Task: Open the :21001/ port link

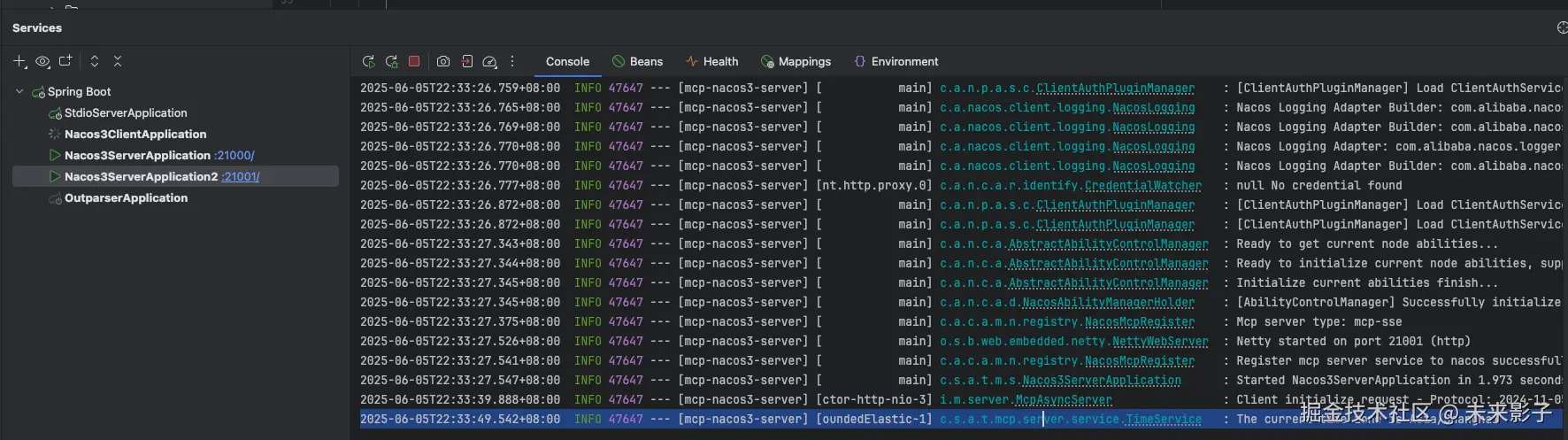Action: tap(241, 177)
